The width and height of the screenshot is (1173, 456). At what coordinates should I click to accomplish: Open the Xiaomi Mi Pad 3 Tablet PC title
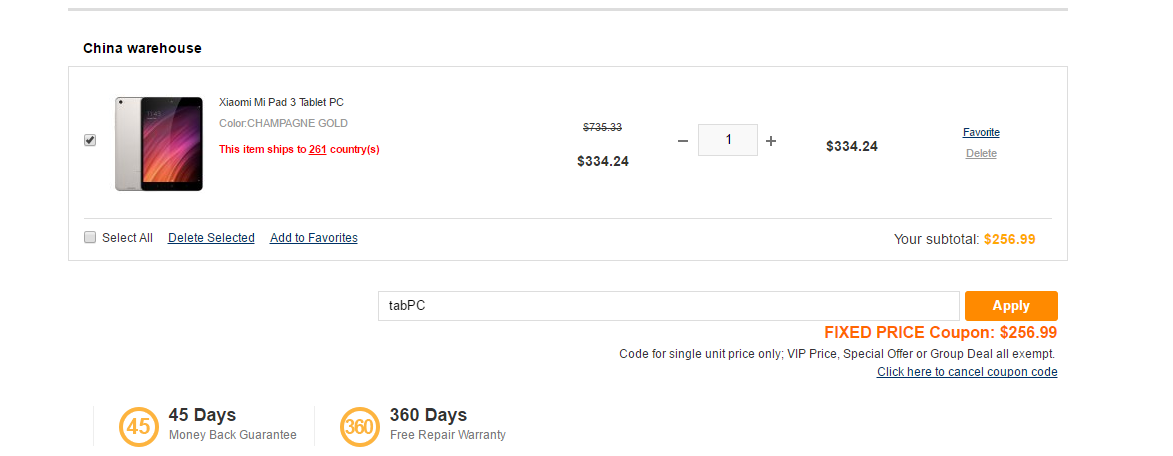pyautogui.click(x=281, y=102)
